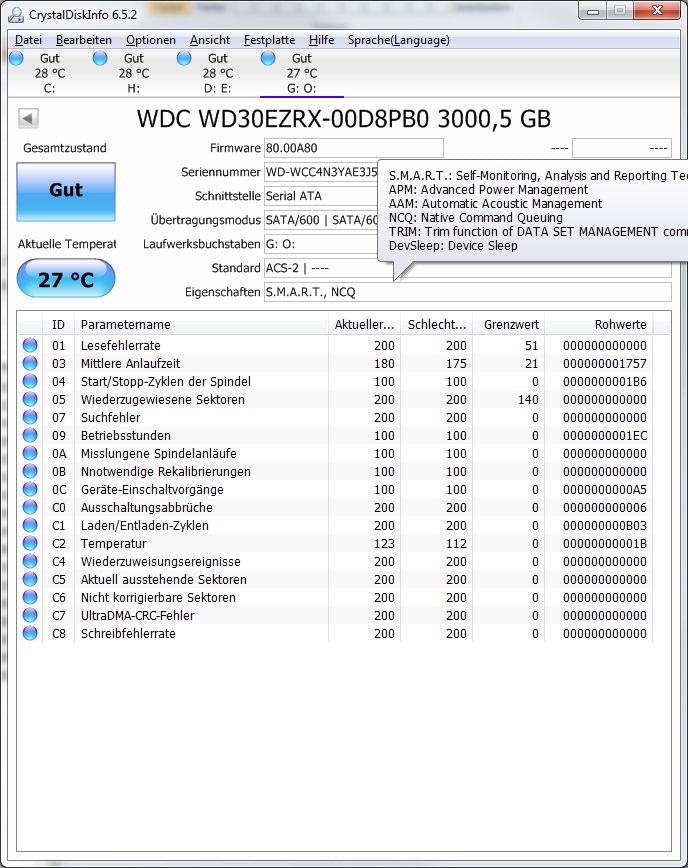Open the Hilfe menu
The width and height of the screenshot is (688, 868).
click(x=321, y=40)
